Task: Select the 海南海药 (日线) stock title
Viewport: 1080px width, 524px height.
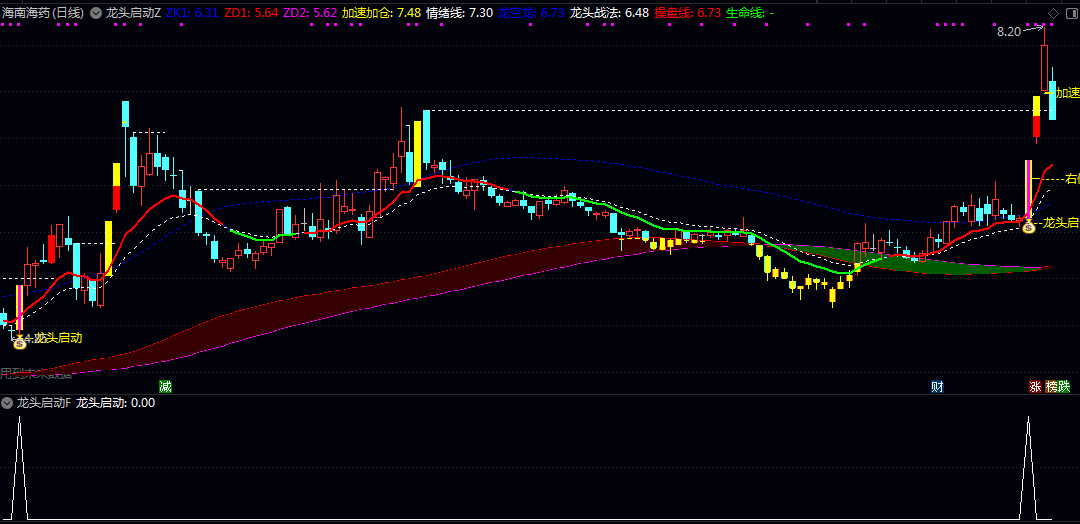Action: pos(43,13)
